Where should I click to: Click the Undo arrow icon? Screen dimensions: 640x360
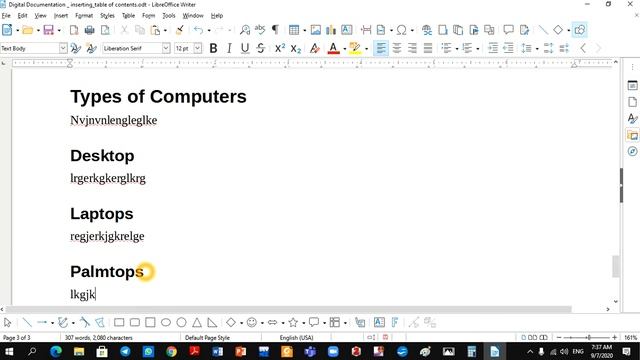(198, 30)
